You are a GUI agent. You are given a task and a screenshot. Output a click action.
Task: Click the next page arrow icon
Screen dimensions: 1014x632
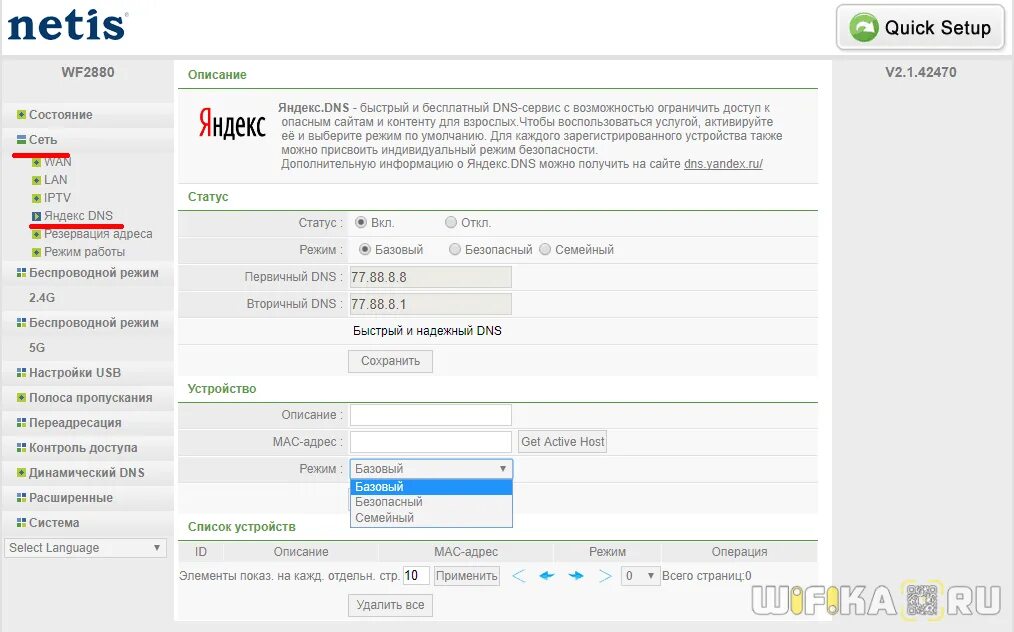(x=576, y=576)
